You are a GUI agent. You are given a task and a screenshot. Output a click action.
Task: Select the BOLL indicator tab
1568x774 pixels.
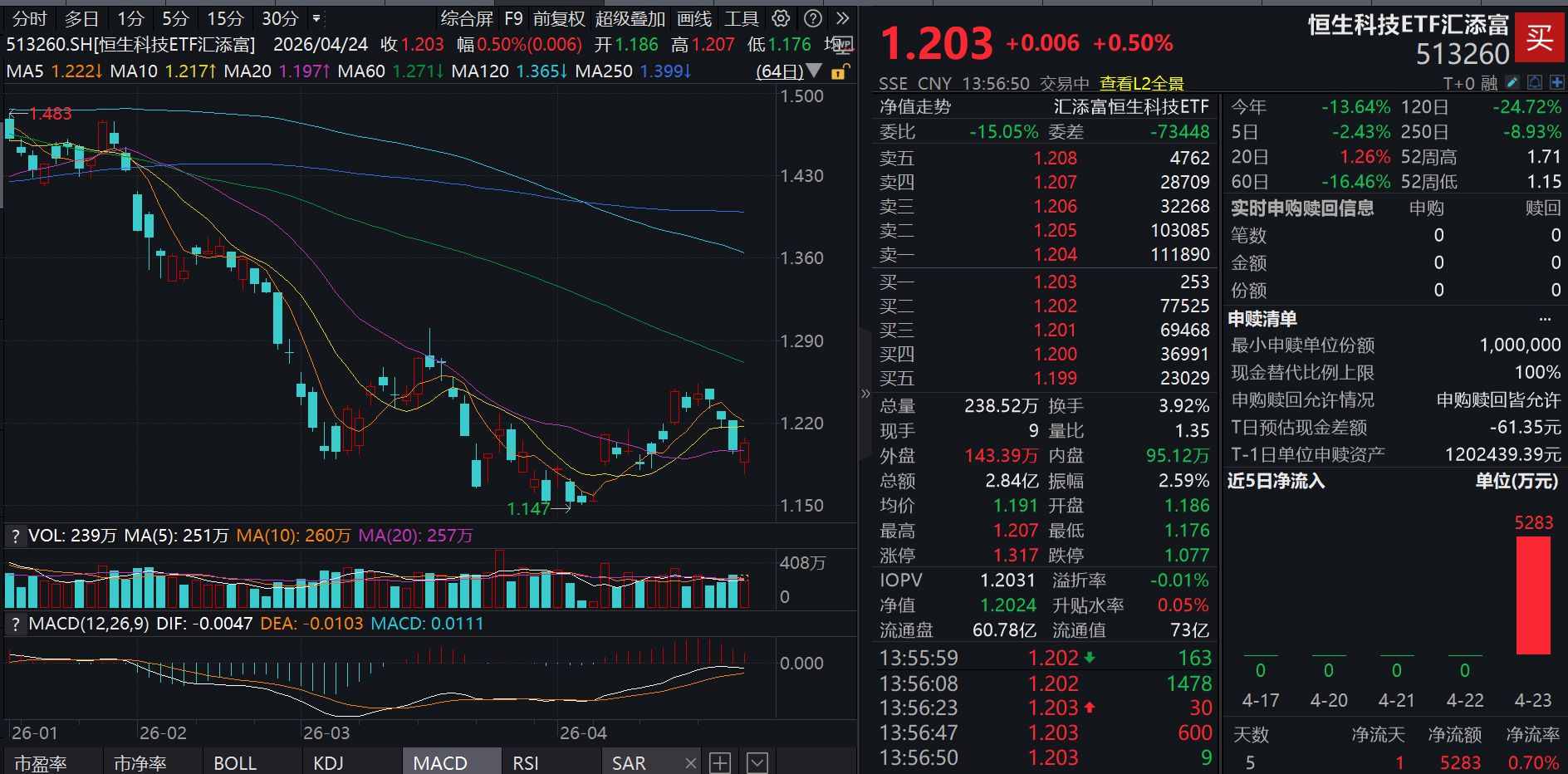click(x=235, y=763)
